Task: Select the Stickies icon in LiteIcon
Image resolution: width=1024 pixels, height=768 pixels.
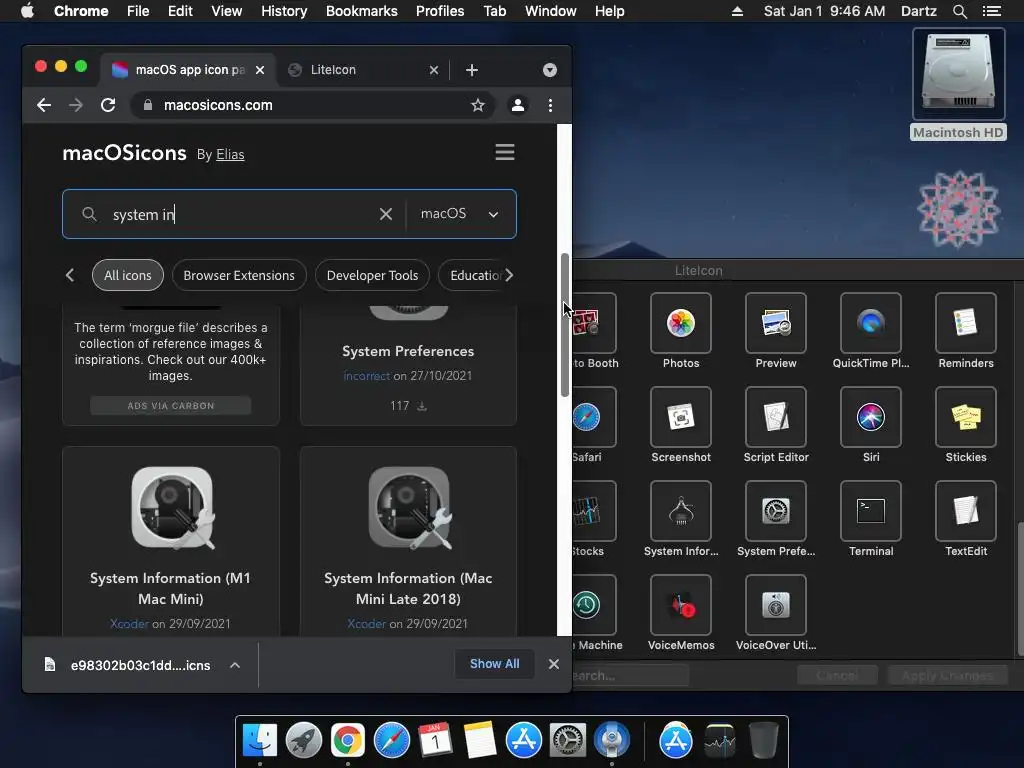Action: [966, 417]
